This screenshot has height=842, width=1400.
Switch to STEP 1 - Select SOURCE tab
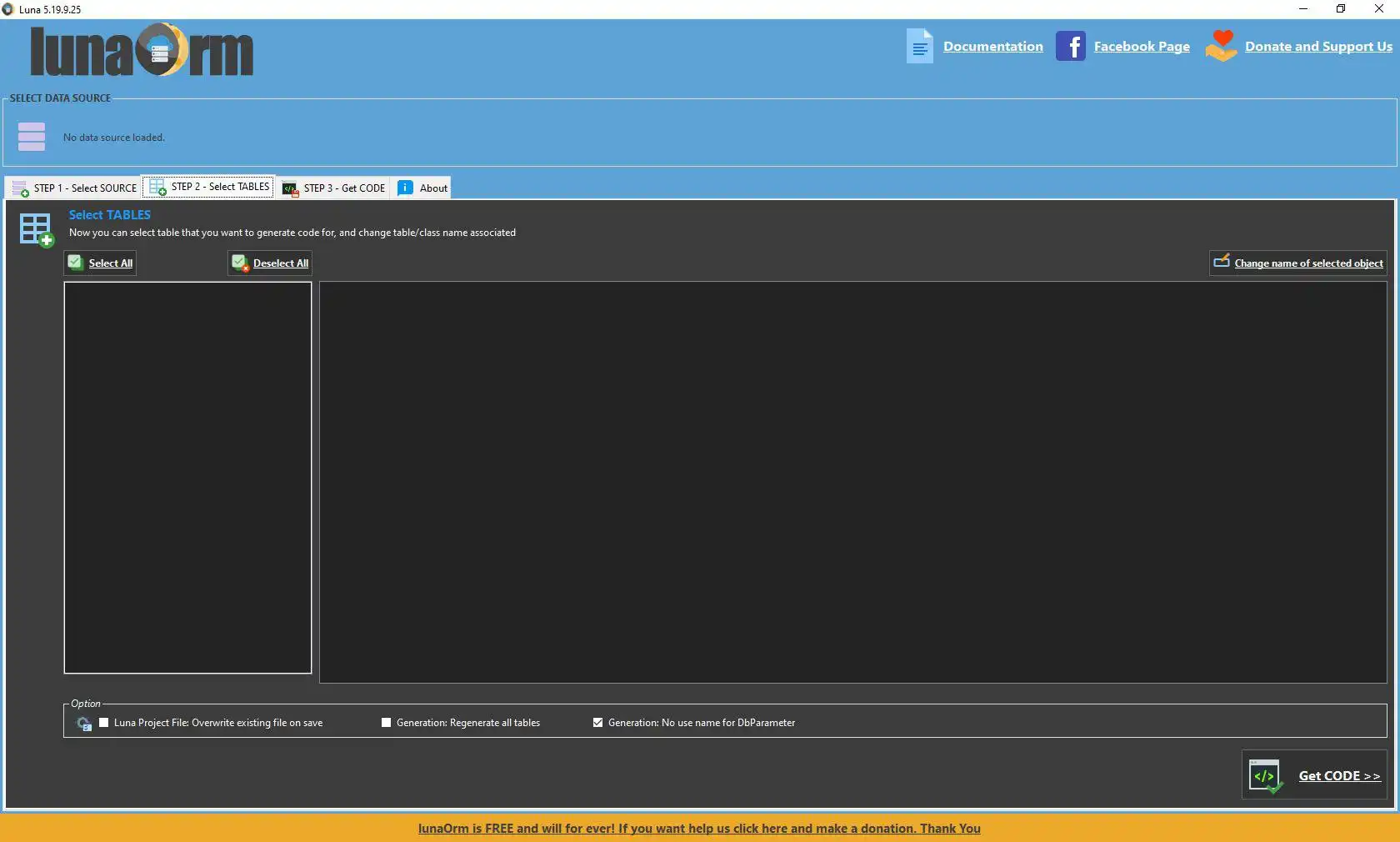click(x=73, y=188)
